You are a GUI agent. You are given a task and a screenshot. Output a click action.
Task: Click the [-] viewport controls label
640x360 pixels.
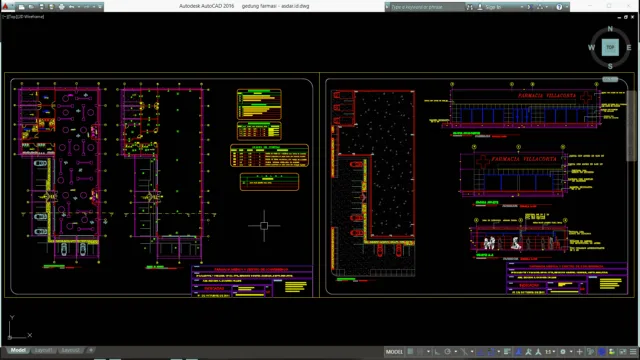[4, 17]
